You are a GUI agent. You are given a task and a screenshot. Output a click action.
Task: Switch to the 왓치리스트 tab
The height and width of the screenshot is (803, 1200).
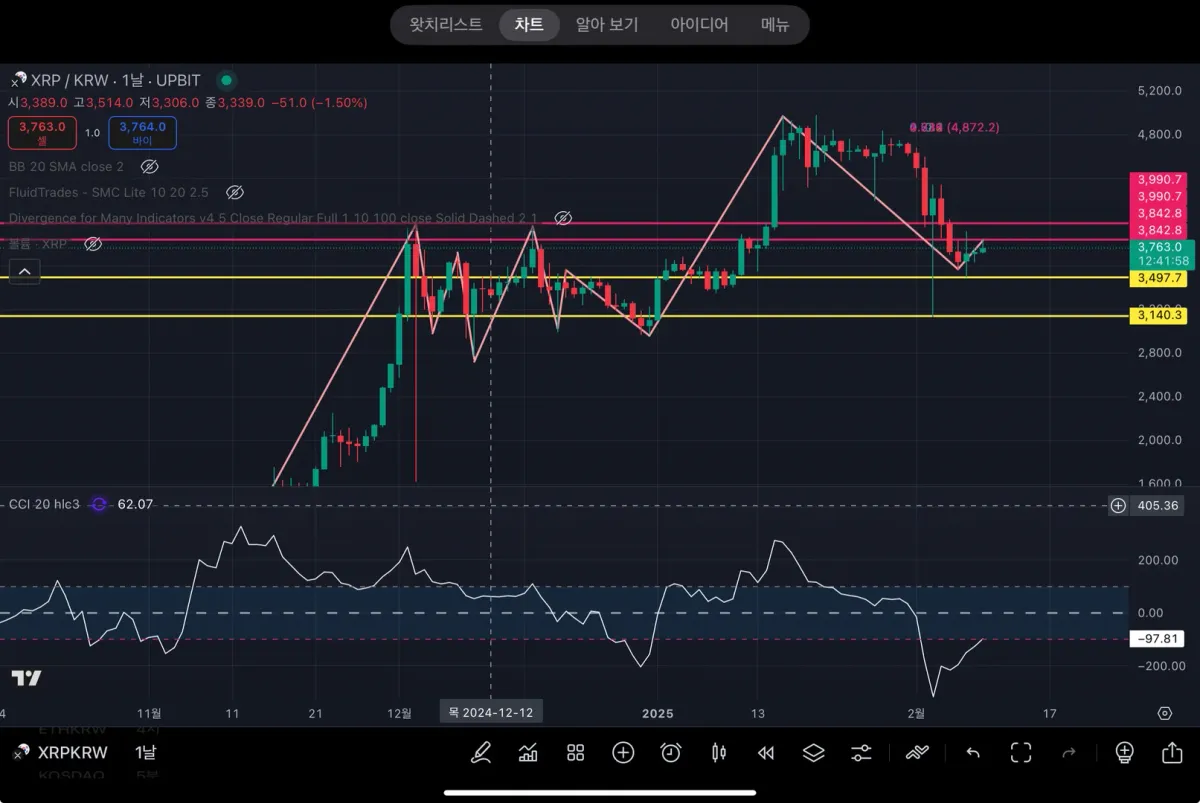(446, 25)
